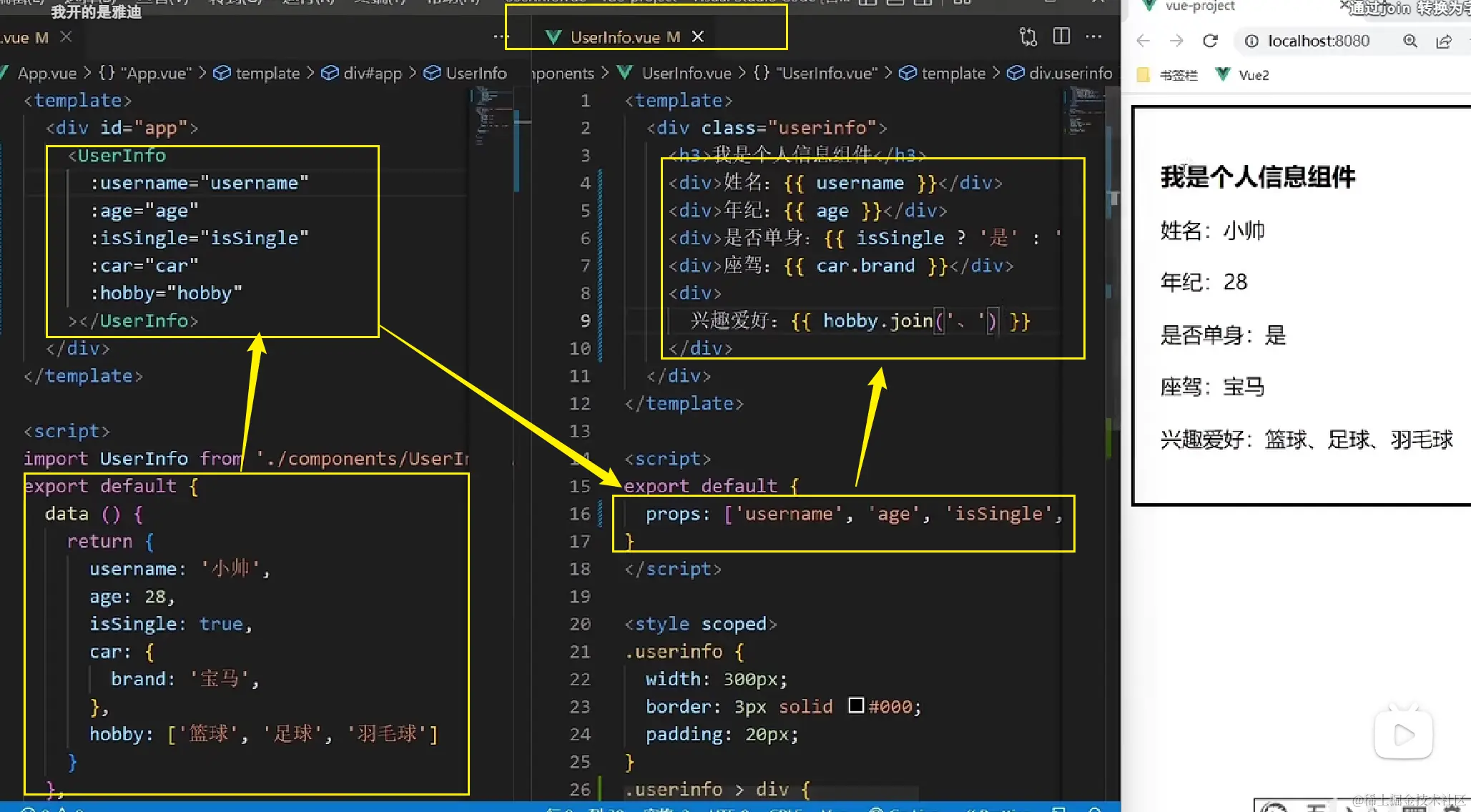Open the 书签栏 bookmarks folder
This screenshot has width=1471, height=812.
tap(1178, 75)
